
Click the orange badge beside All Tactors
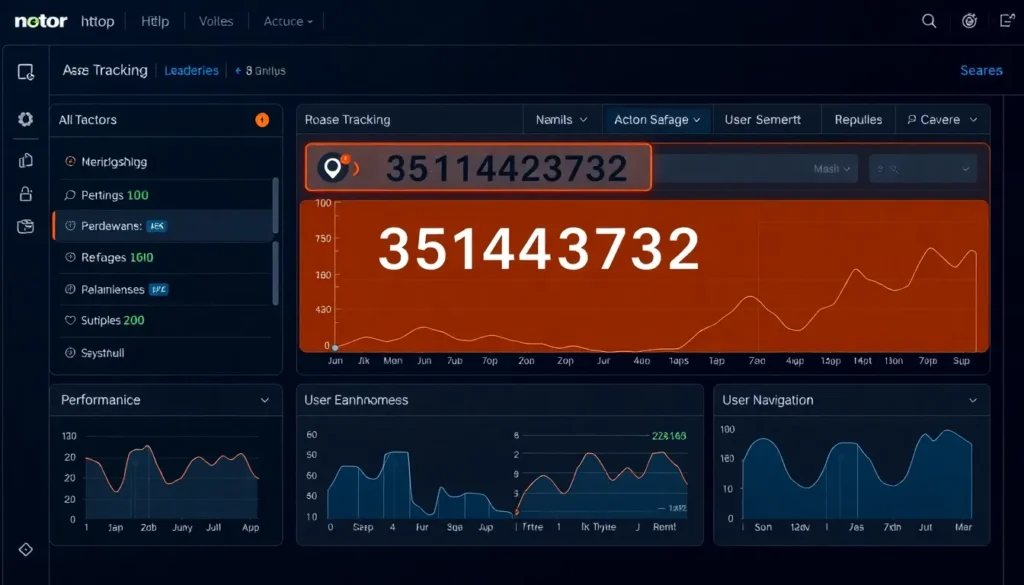262,120
